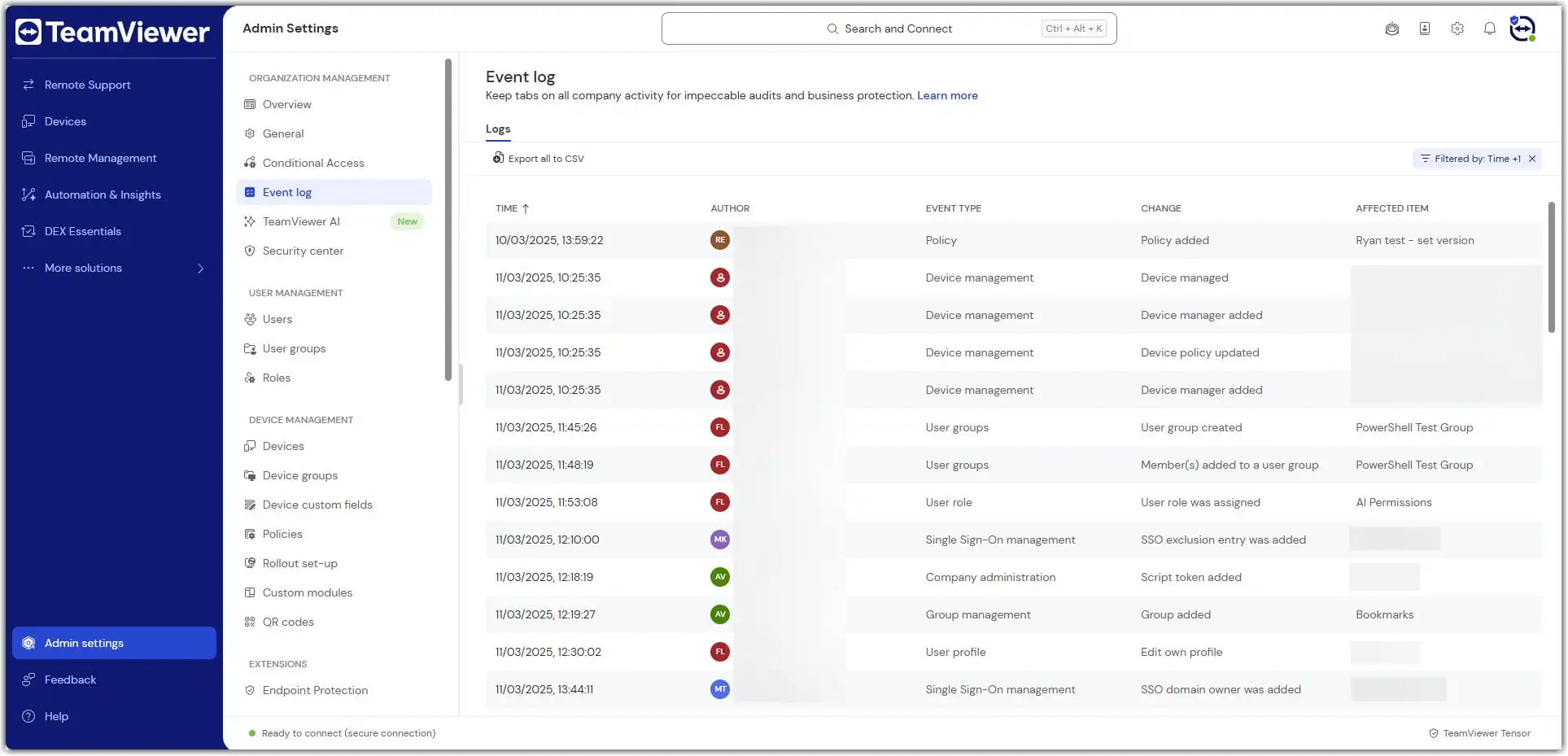
Task: Click 'Ready to connect' status text
Action: click(348, 733)
